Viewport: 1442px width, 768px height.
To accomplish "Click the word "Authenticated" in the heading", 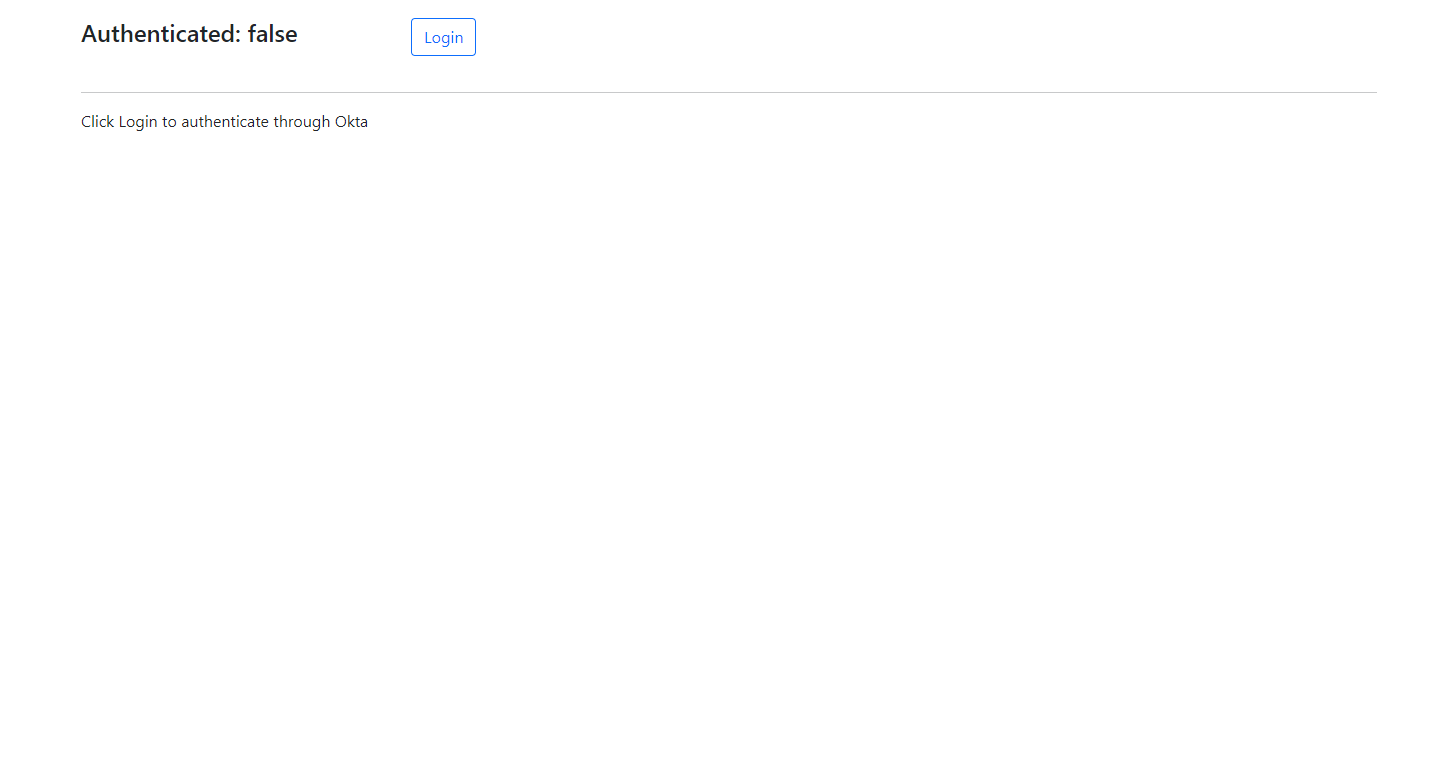I will pos(156,33).
